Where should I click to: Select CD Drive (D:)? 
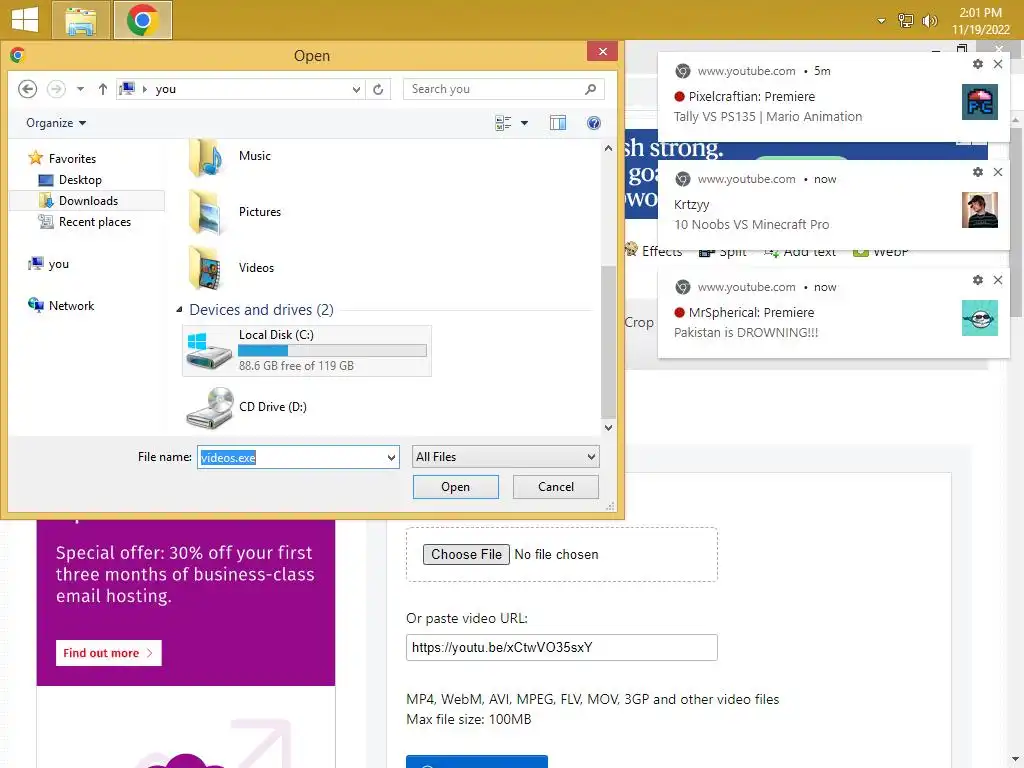pyautogui.click(x=247, y=408)
